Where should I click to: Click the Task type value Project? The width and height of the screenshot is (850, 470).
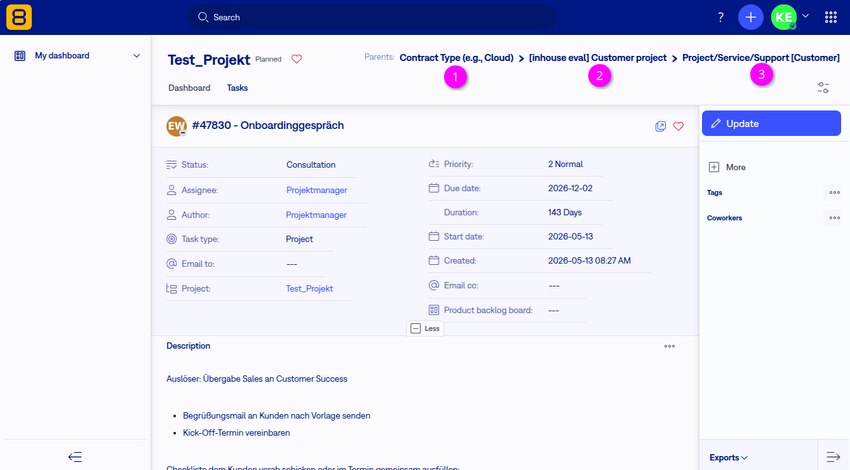pyautogui.click(x=299, y=239)
